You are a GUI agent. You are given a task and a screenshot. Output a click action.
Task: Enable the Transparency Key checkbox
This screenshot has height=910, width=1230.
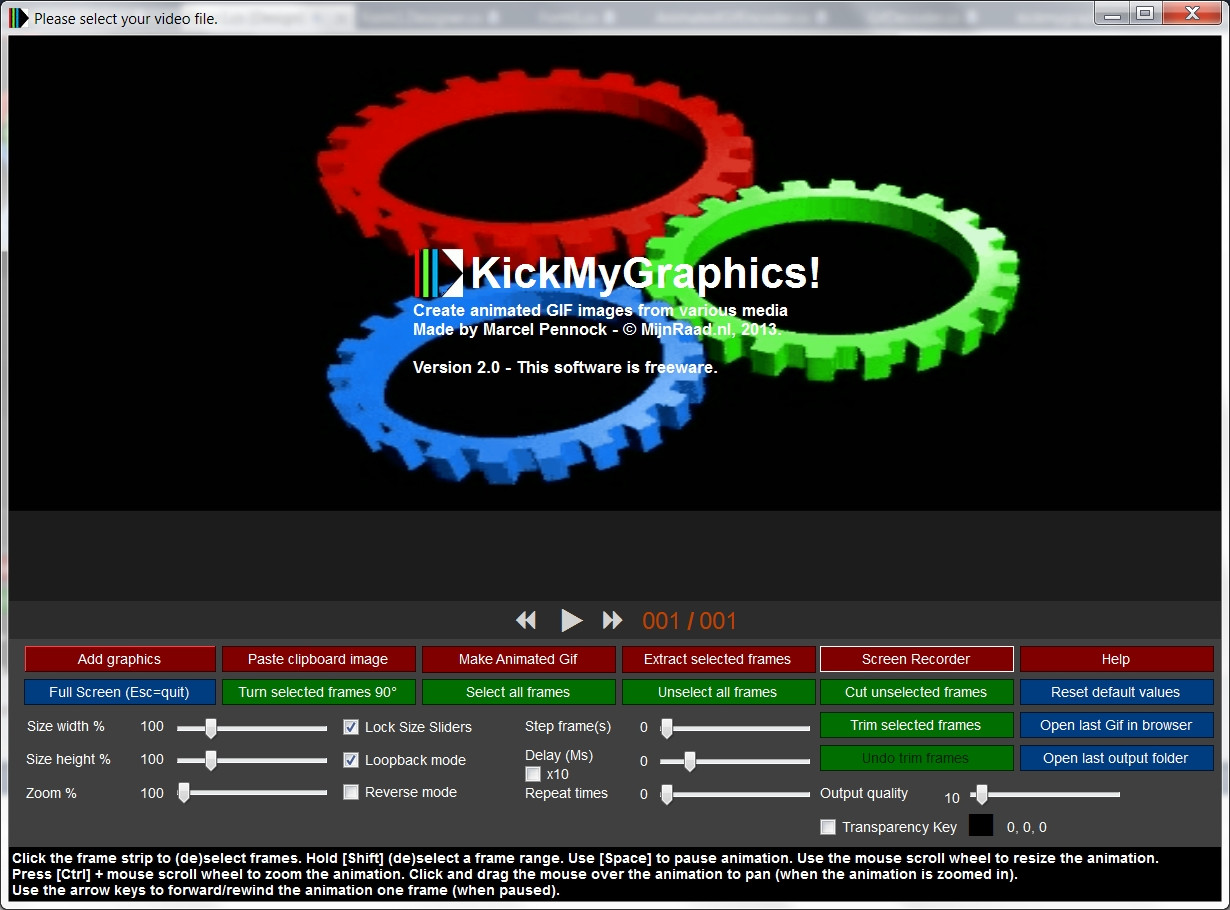828,827
